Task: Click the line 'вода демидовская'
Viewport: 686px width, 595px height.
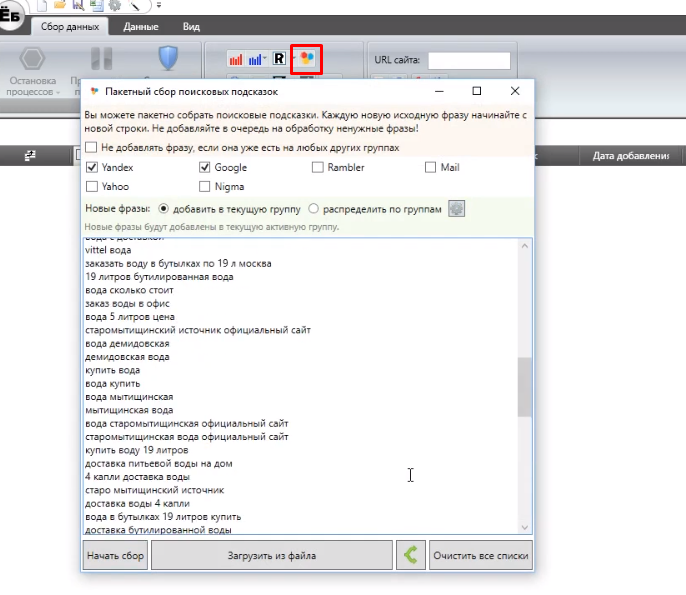Action: coord(127,343)
